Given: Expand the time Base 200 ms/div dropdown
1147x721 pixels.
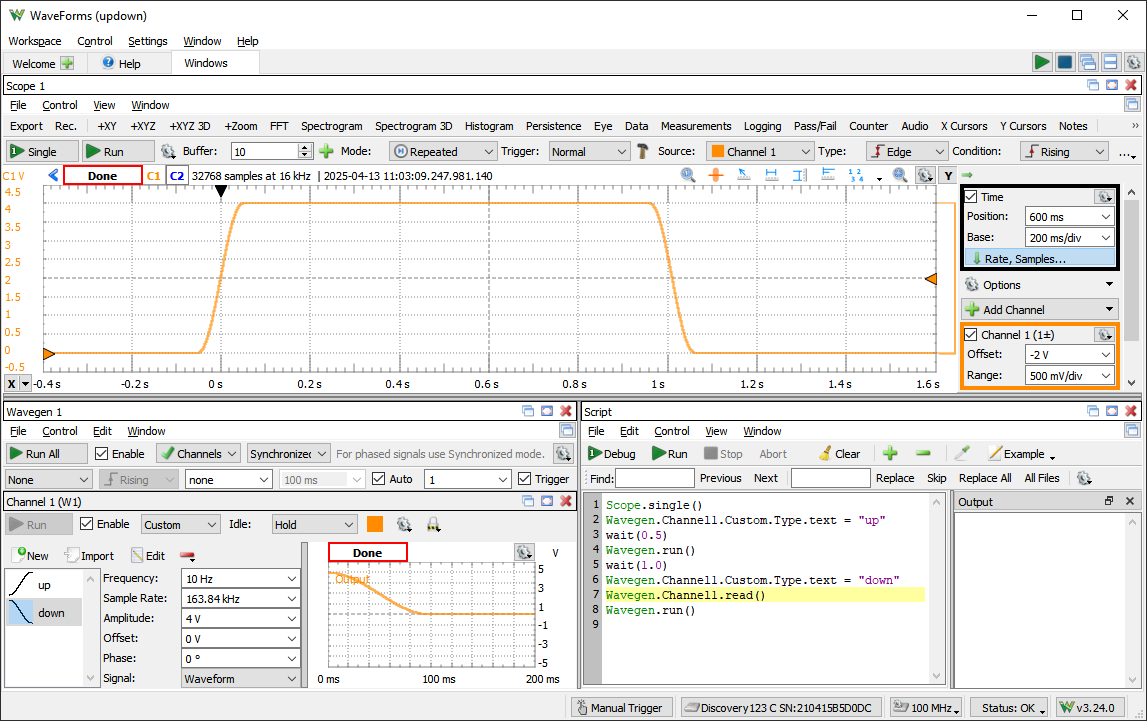Looking at the screenshot, I should coord(1069,238).
